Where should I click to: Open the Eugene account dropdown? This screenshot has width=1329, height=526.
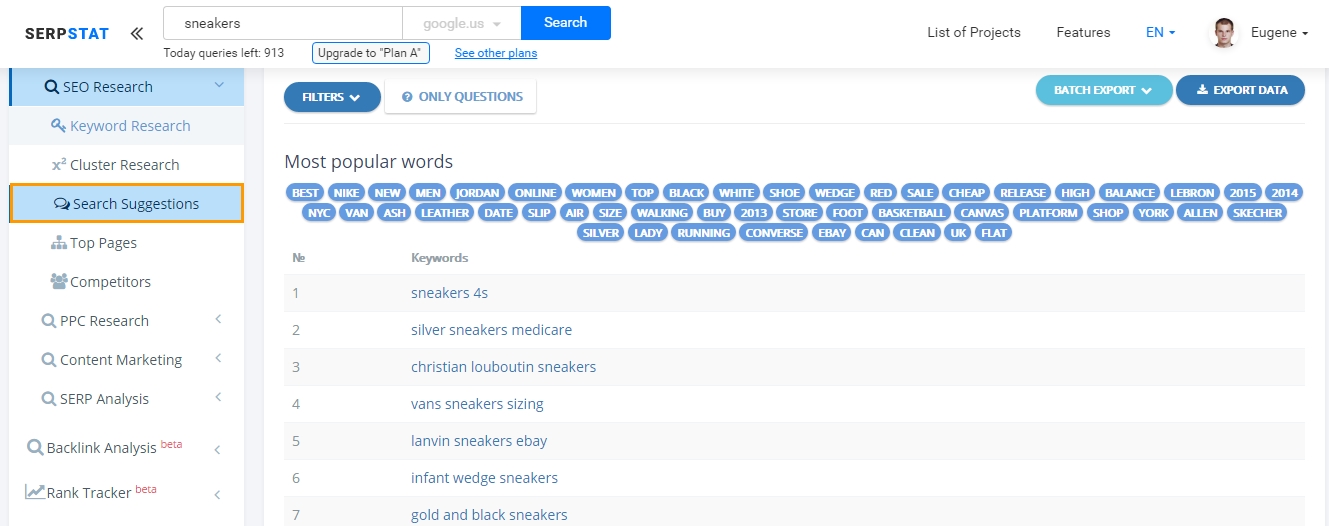click(x=1279, y=32)
